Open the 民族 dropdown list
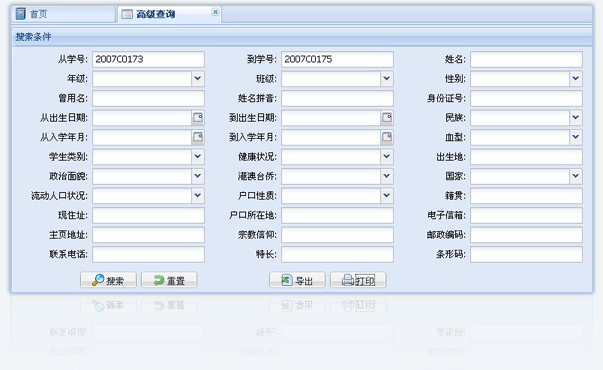The height and width of the screenshot is (370, 603). tap(576, 118)
